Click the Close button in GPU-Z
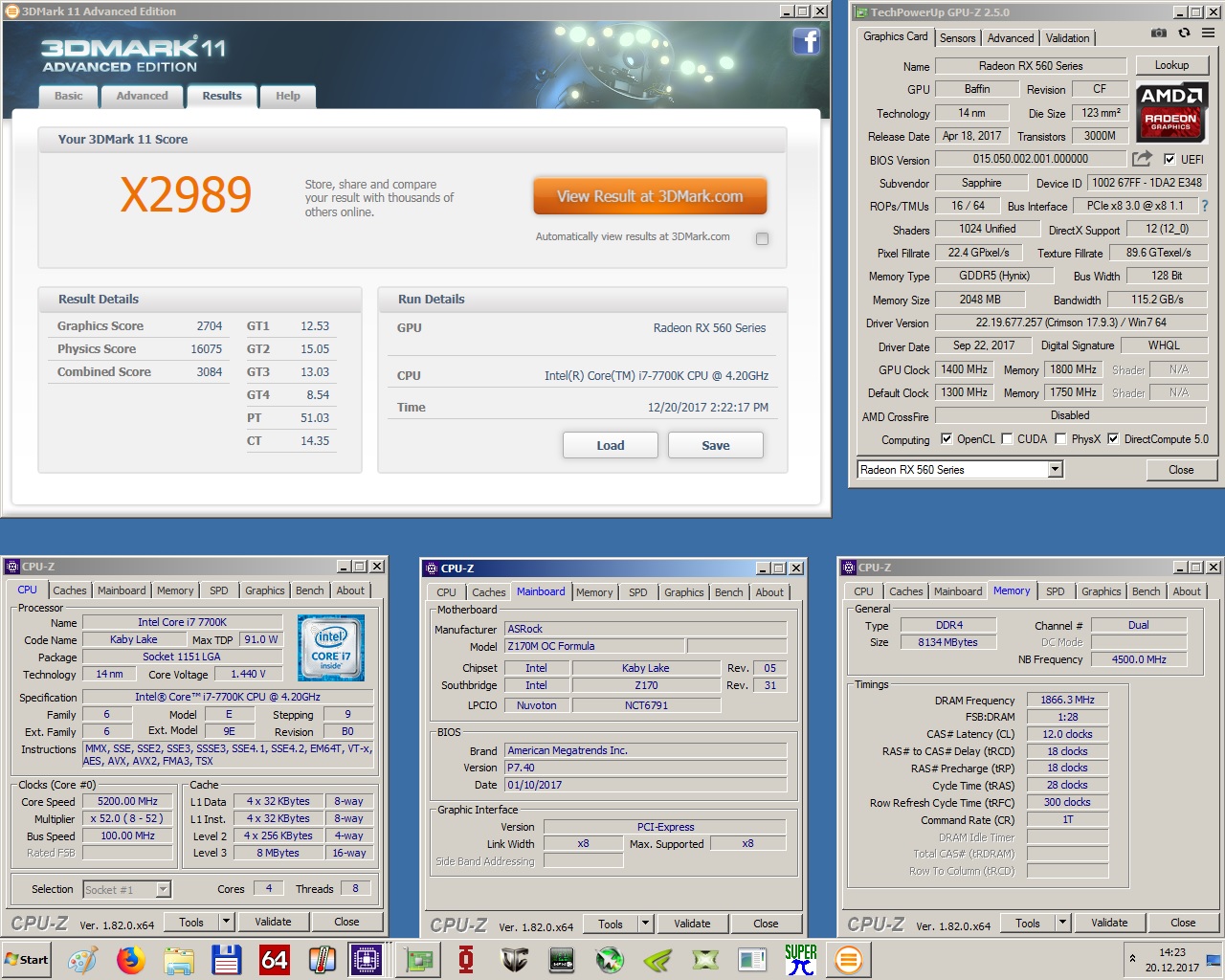Viewport: 1225px width, 980px height. pyautogui.click(x=1181, y=469)
